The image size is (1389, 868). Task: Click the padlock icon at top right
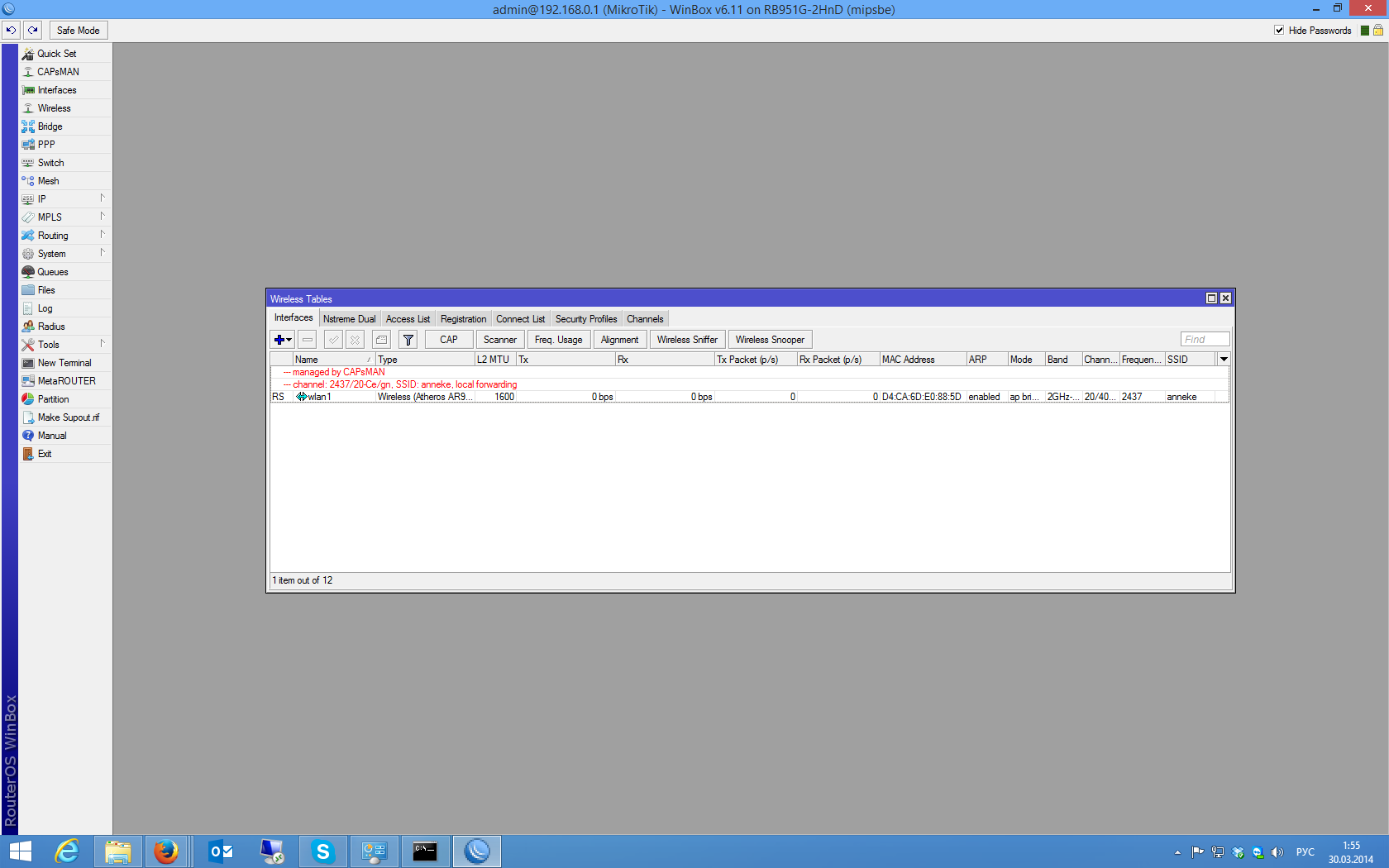tap(1378, 31)
